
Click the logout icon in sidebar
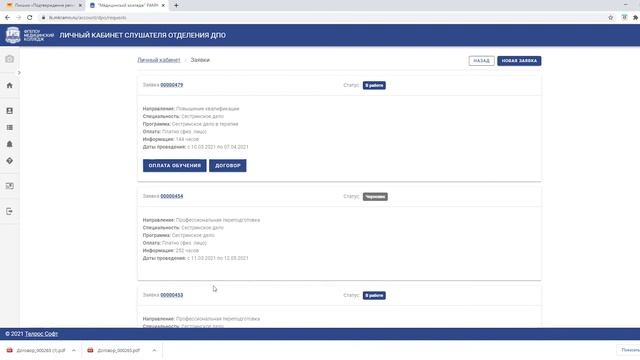[x=9, y=211]
